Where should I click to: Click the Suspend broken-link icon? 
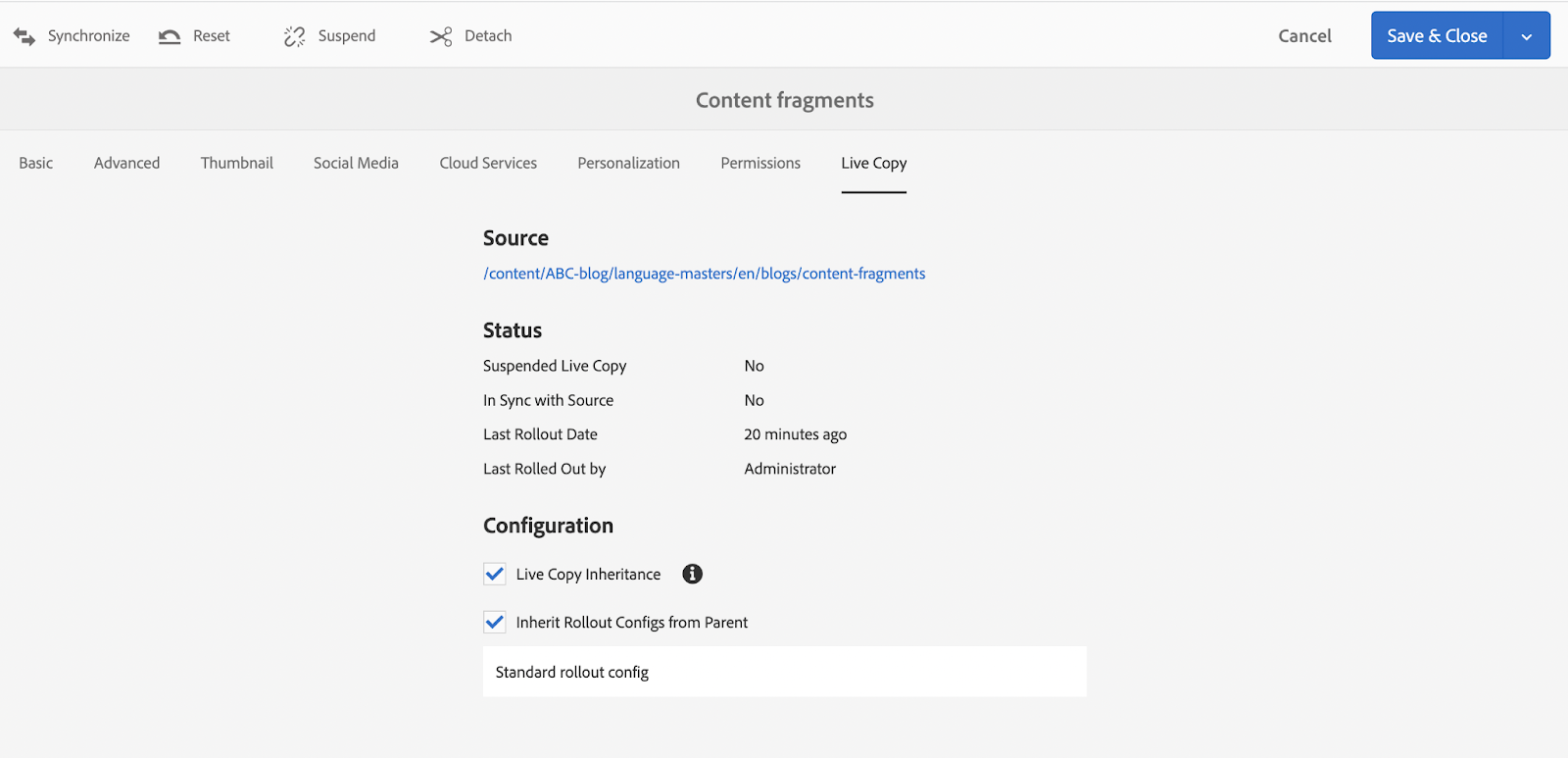pyautogui.click(x=294, y=36)
